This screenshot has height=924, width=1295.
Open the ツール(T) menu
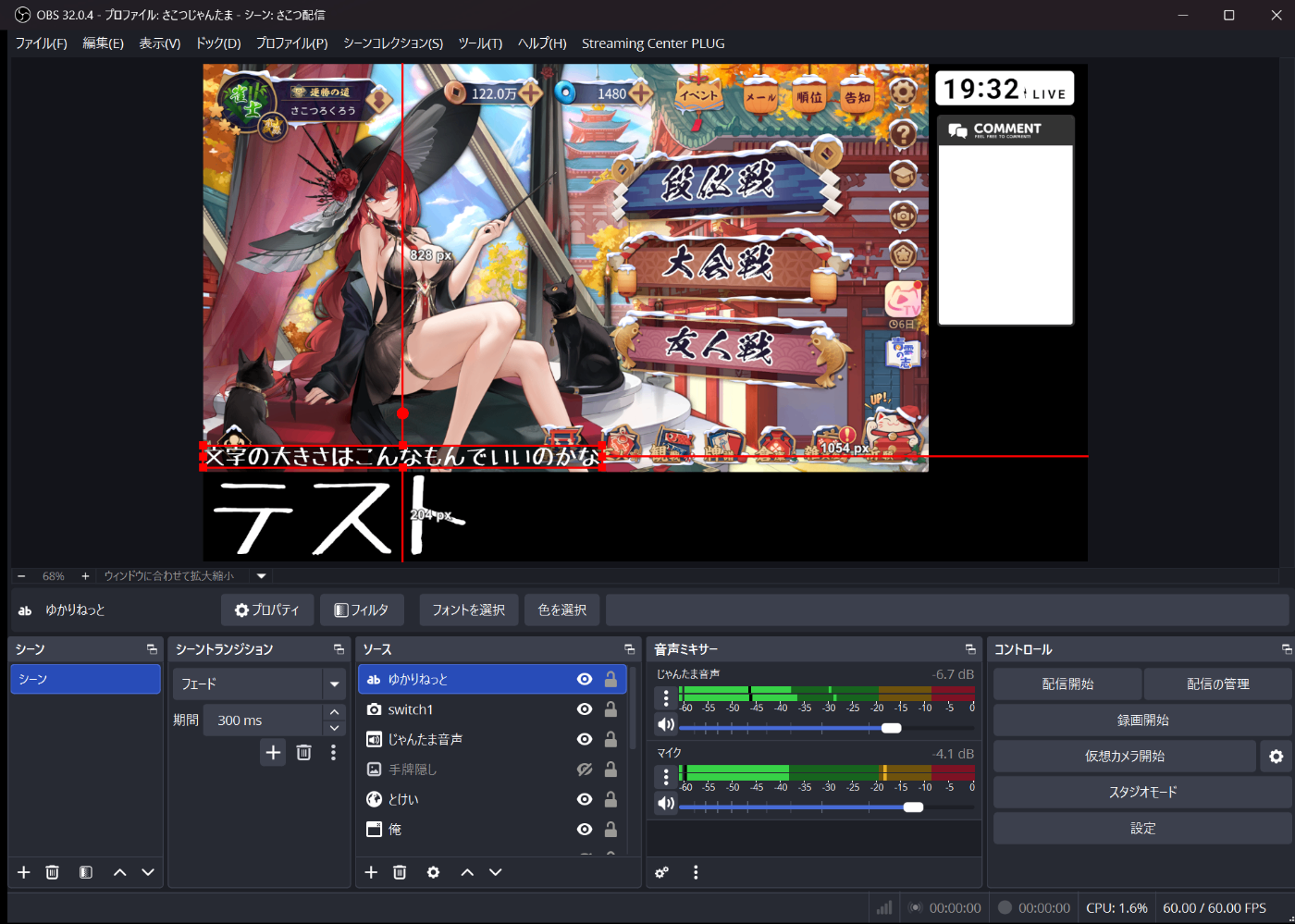tap(480, 43)
